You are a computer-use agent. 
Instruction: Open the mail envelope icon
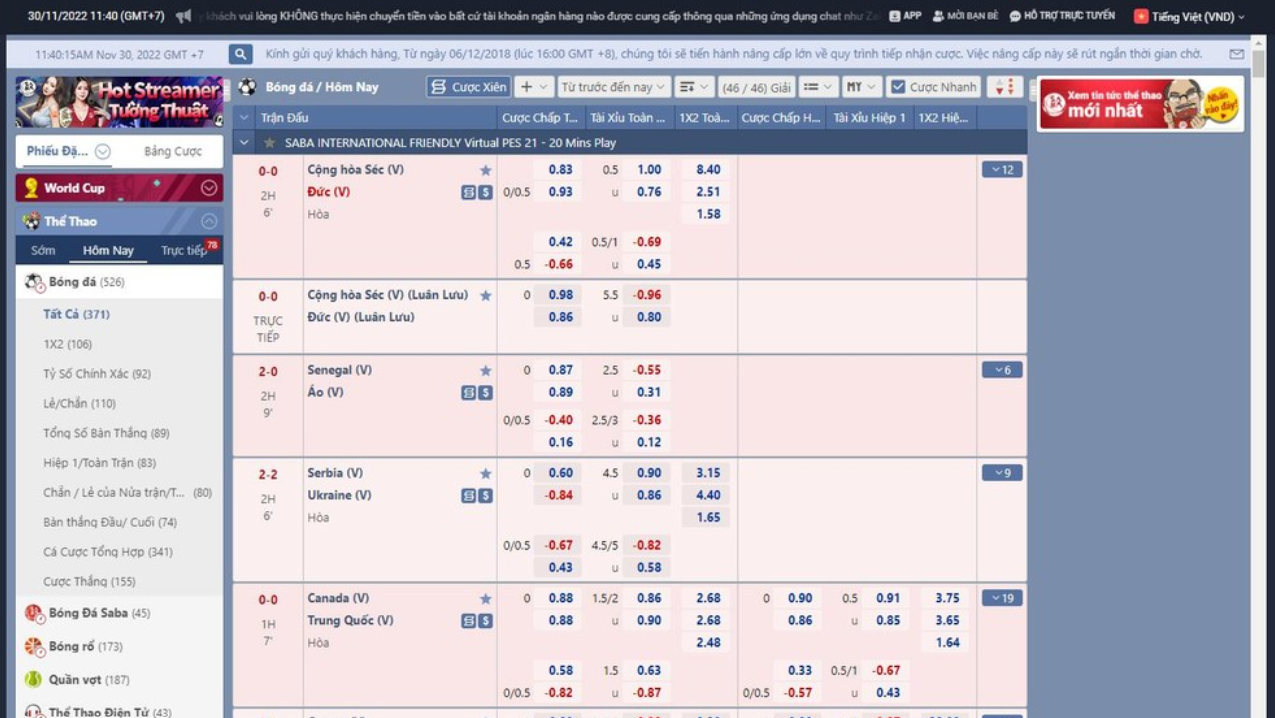pyautogui.click(x=1237, y=55)
